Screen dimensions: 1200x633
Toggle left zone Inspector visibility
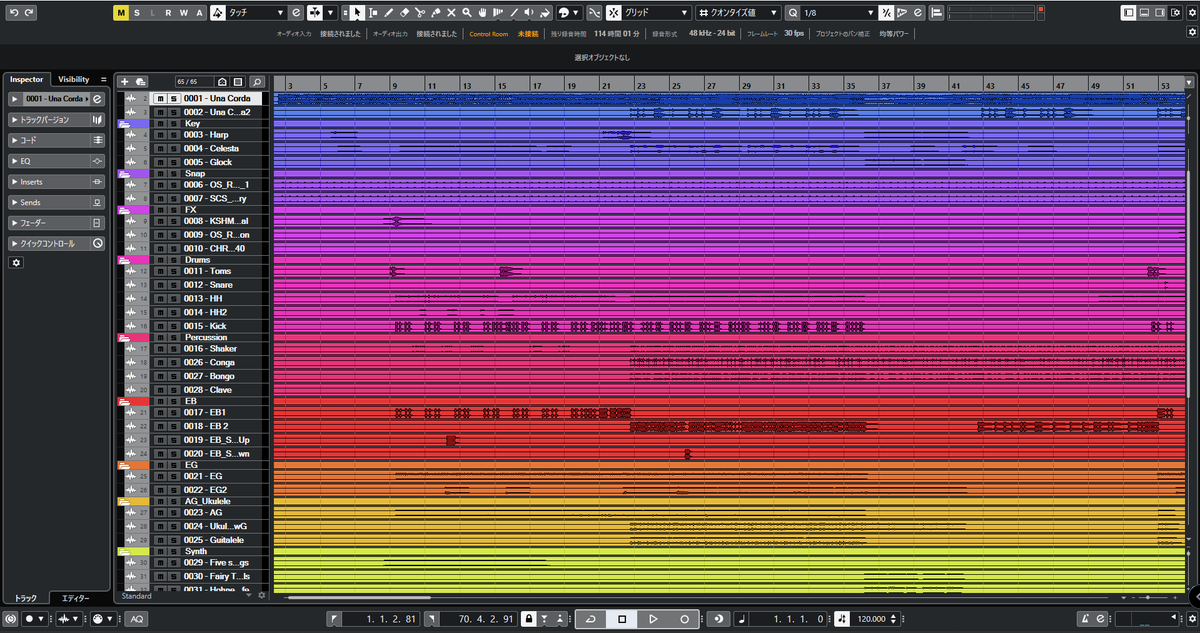point(1128,13)
